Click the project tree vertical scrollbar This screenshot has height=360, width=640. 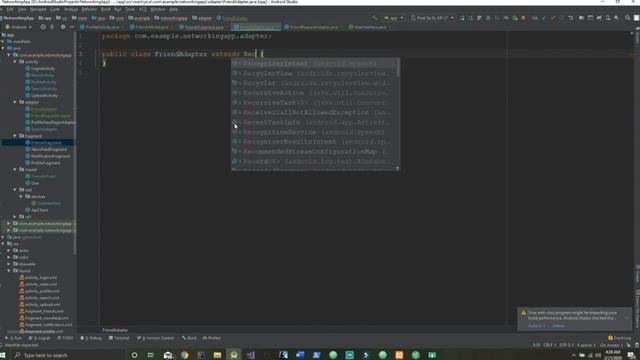[75, 143]
